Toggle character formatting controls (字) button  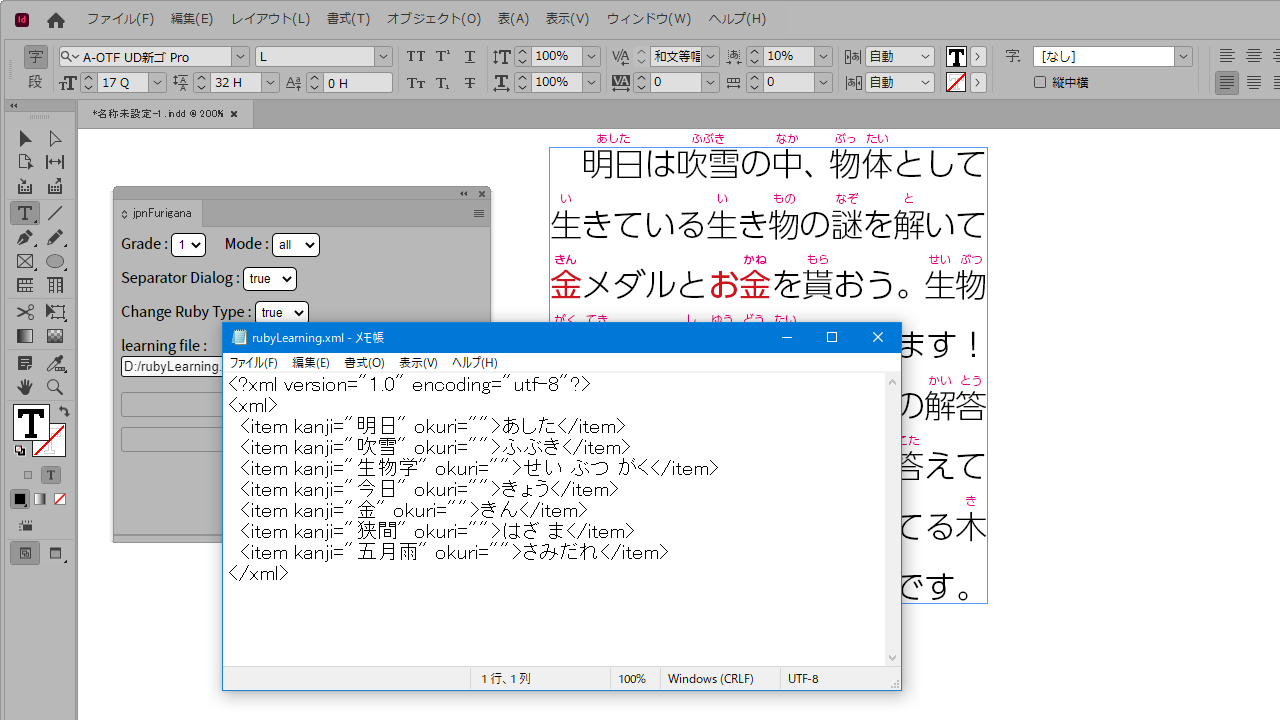point(35,57)
